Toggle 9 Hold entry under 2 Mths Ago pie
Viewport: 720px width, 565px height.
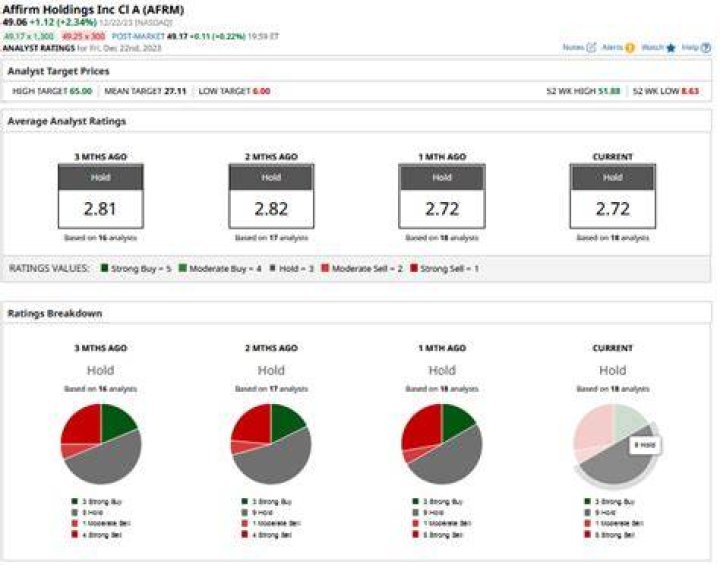coord(258,513)
